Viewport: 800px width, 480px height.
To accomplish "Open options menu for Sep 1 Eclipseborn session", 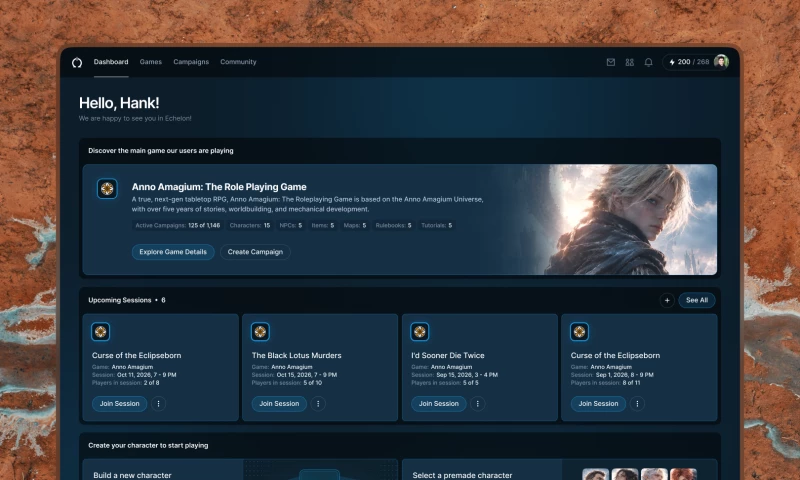I will pyautogui.click(x=637, y=403).
